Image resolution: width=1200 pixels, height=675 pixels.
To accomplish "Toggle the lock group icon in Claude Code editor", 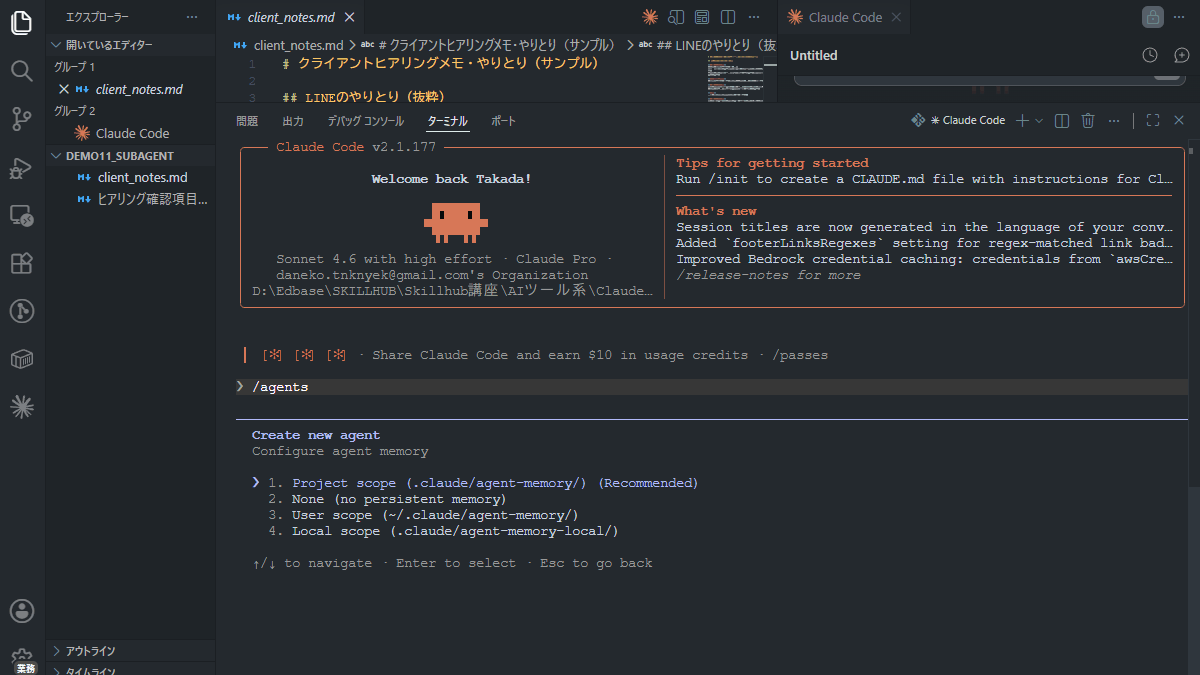I will 1153,17.
